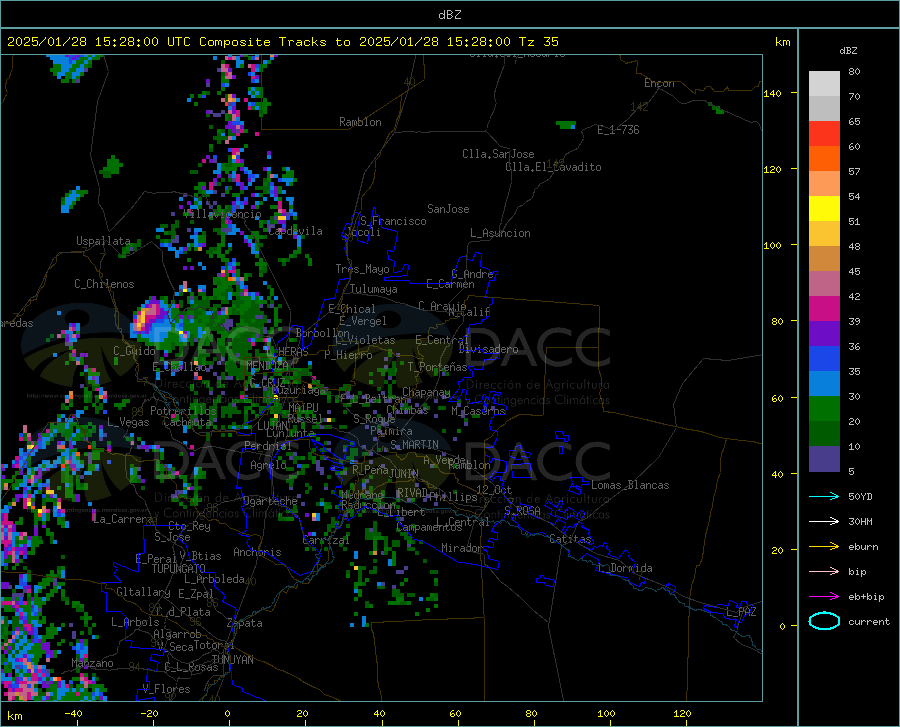Click the 'Tres_Mayo' map label

click(362, 269)
